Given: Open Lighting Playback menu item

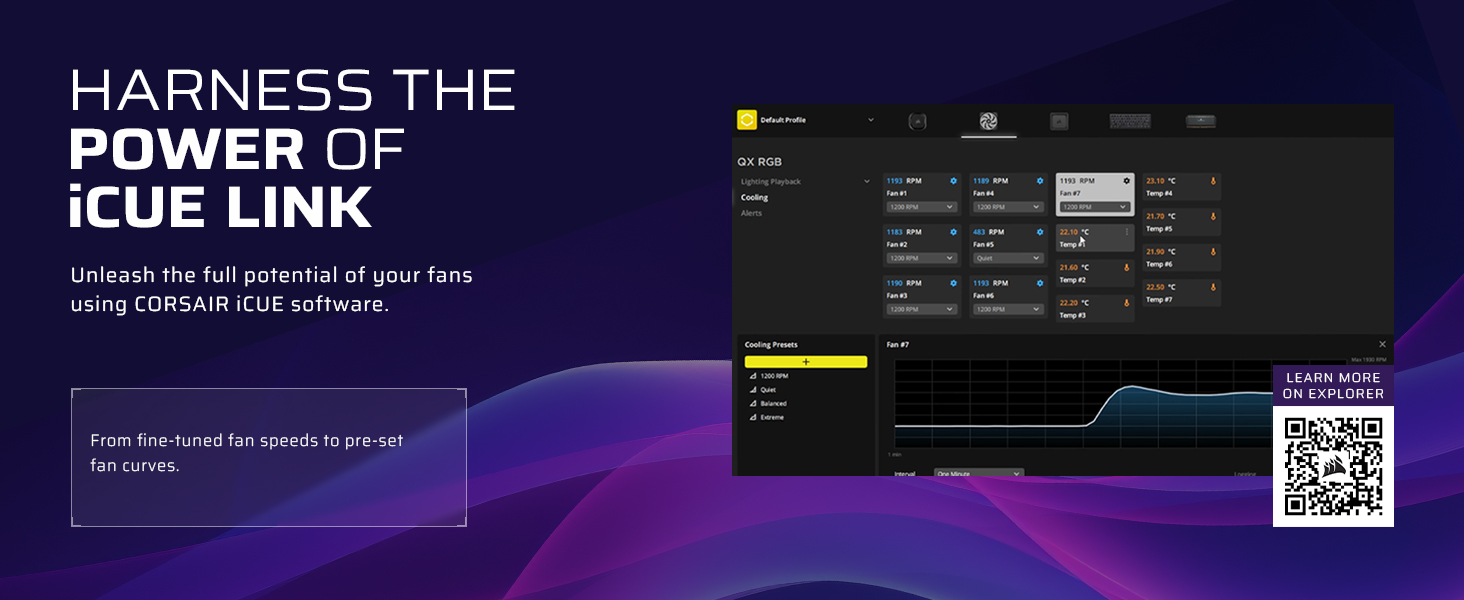Looking at the screenshot, I should coord(771,182).
